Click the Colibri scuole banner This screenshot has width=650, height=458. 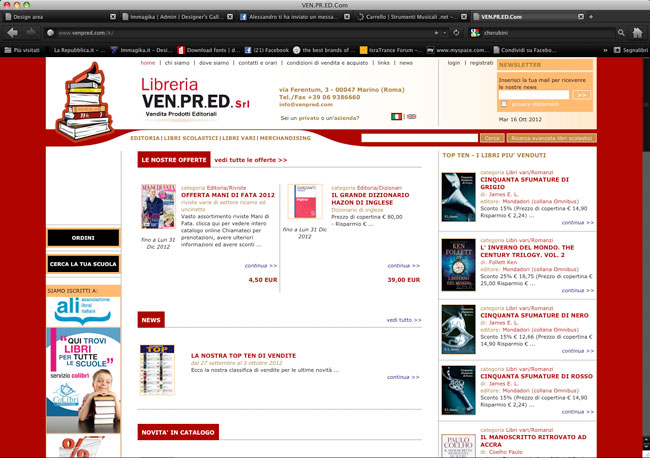83,380
